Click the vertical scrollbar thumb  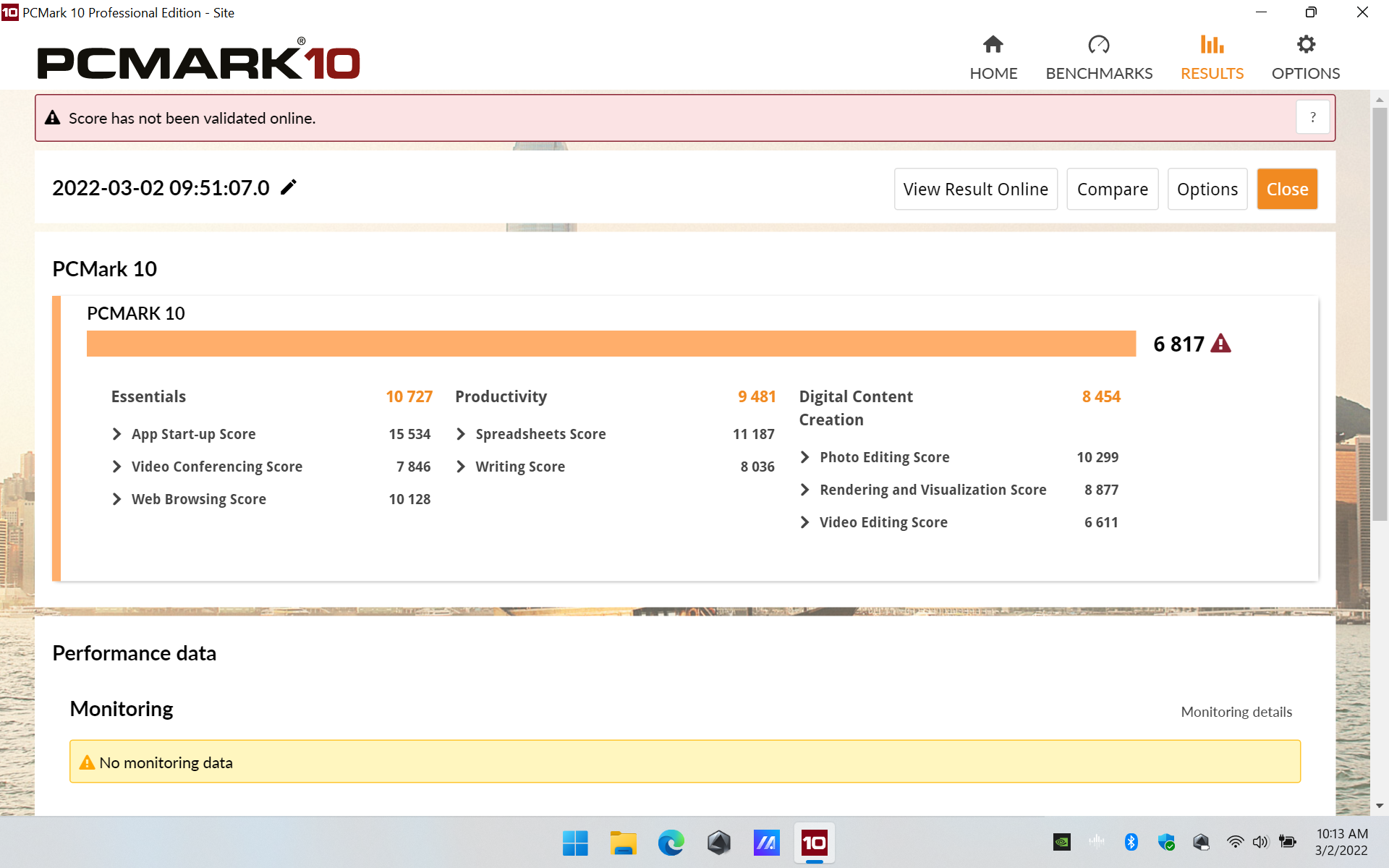pos(1380,315)
